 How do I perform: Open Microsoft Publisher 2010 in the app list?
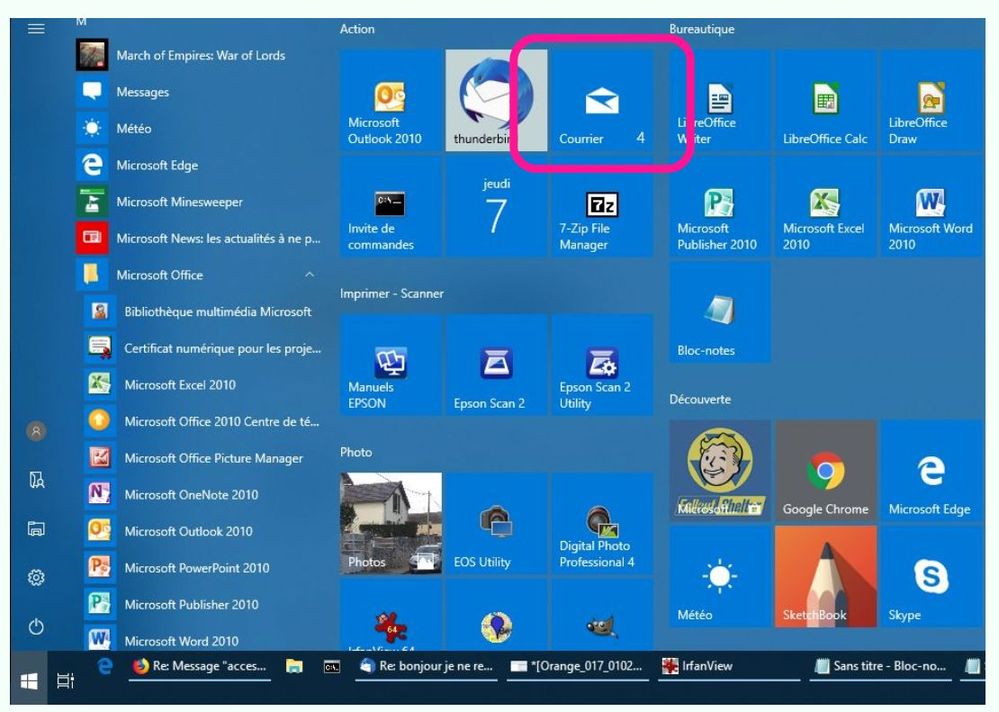coord(205,604)
